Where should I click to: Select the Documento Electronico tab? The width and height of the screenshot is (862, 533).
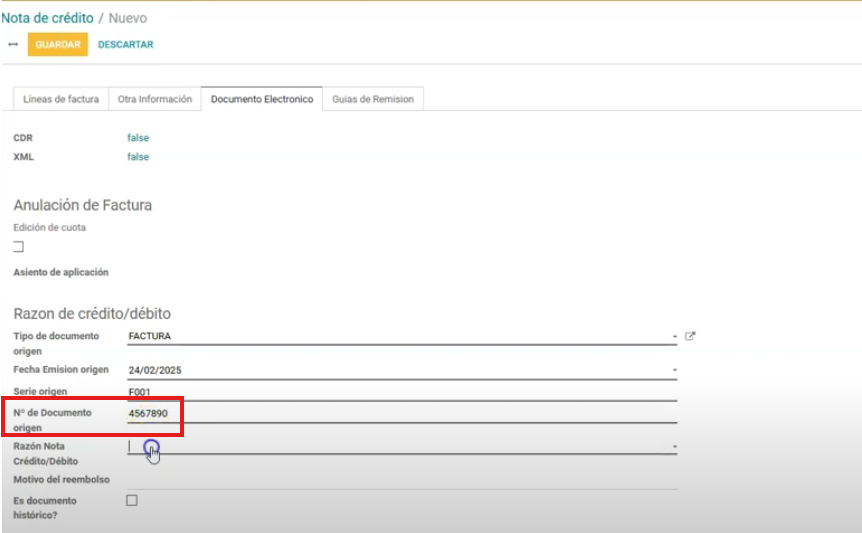(262, 99)
